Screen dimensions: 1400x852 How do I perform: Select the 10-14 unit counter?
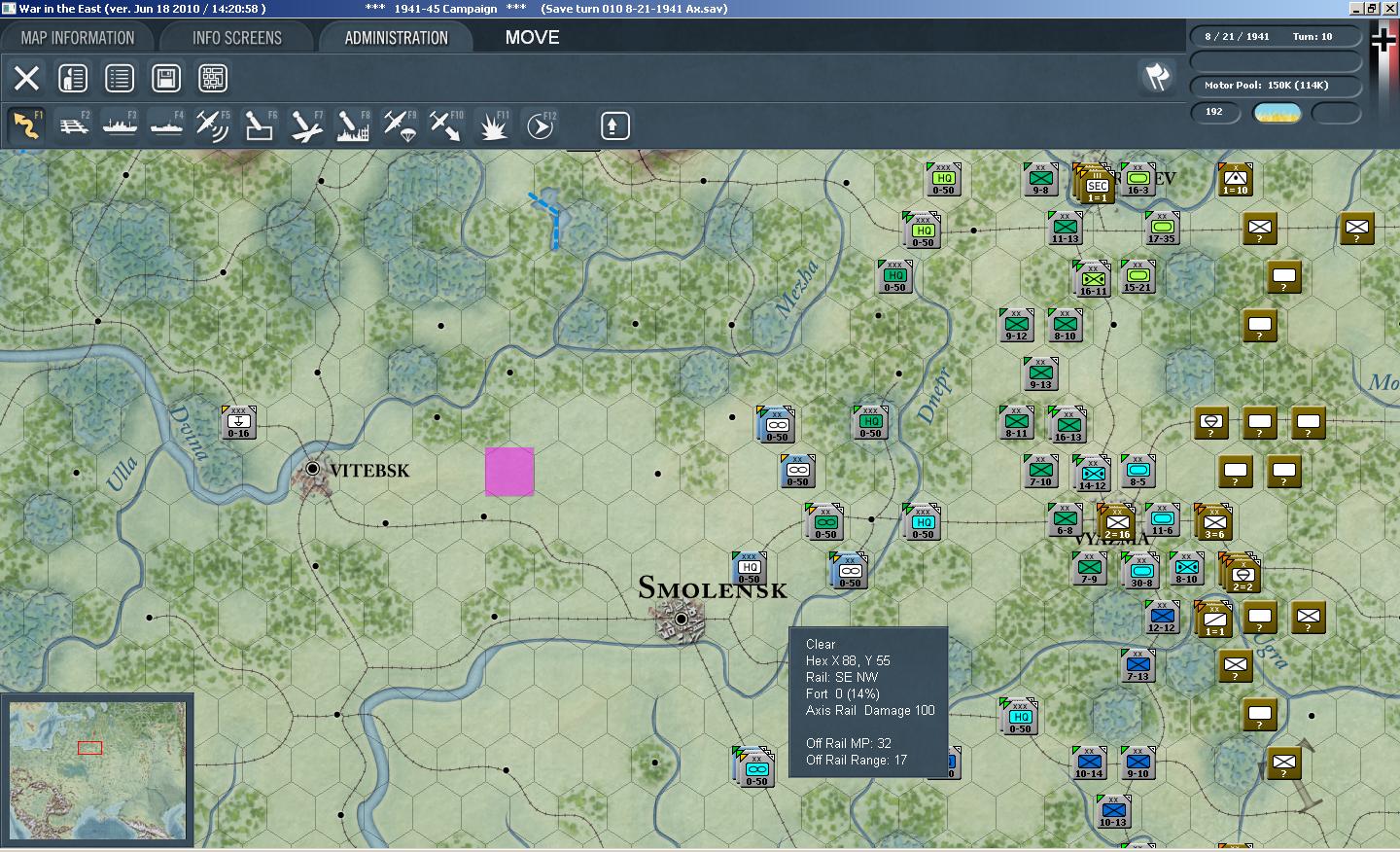tap(1089, 763)
